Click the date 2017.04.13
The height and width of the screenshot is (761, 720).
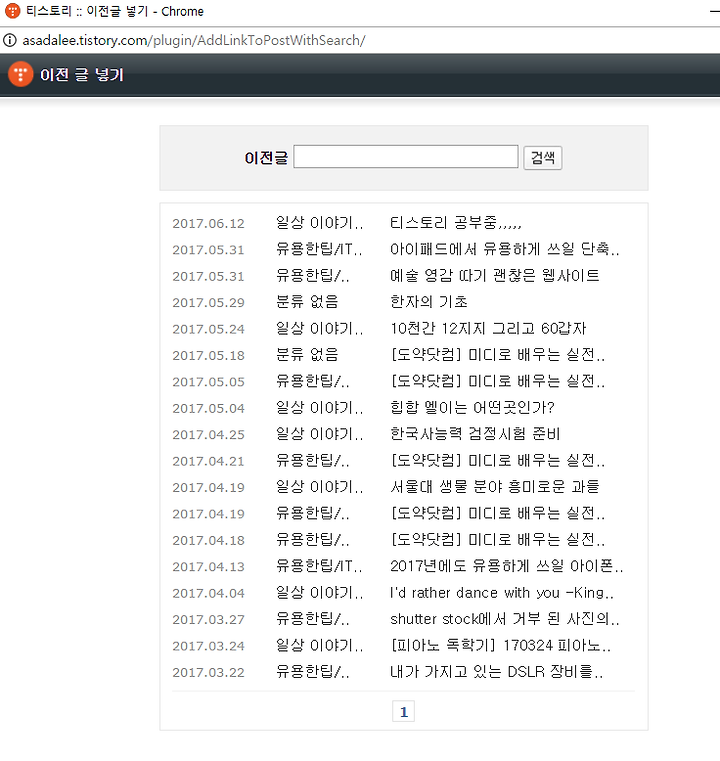(x=208, y=566)
